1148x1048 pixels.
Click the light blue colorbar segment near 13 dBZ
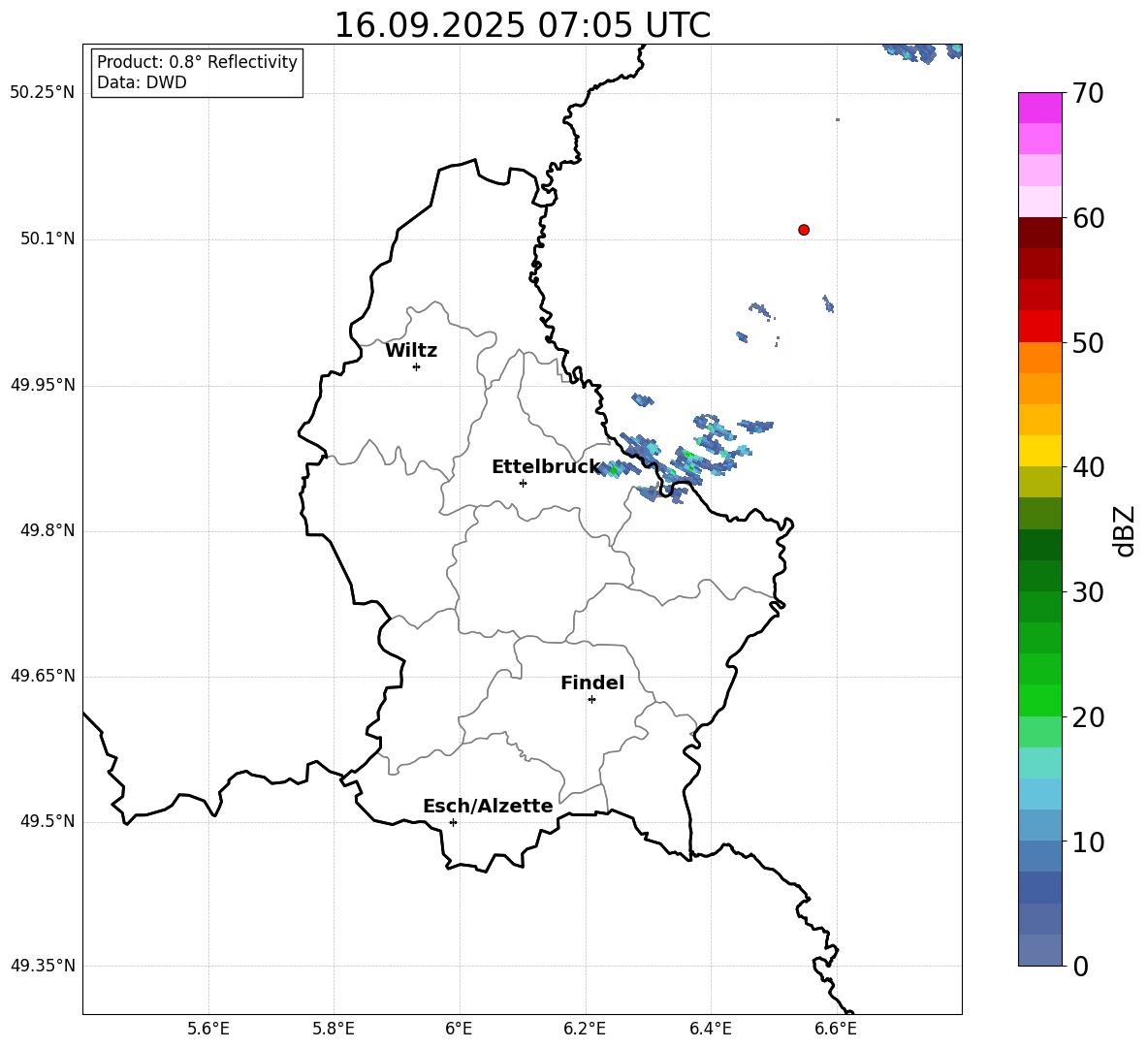point(1039,794)
